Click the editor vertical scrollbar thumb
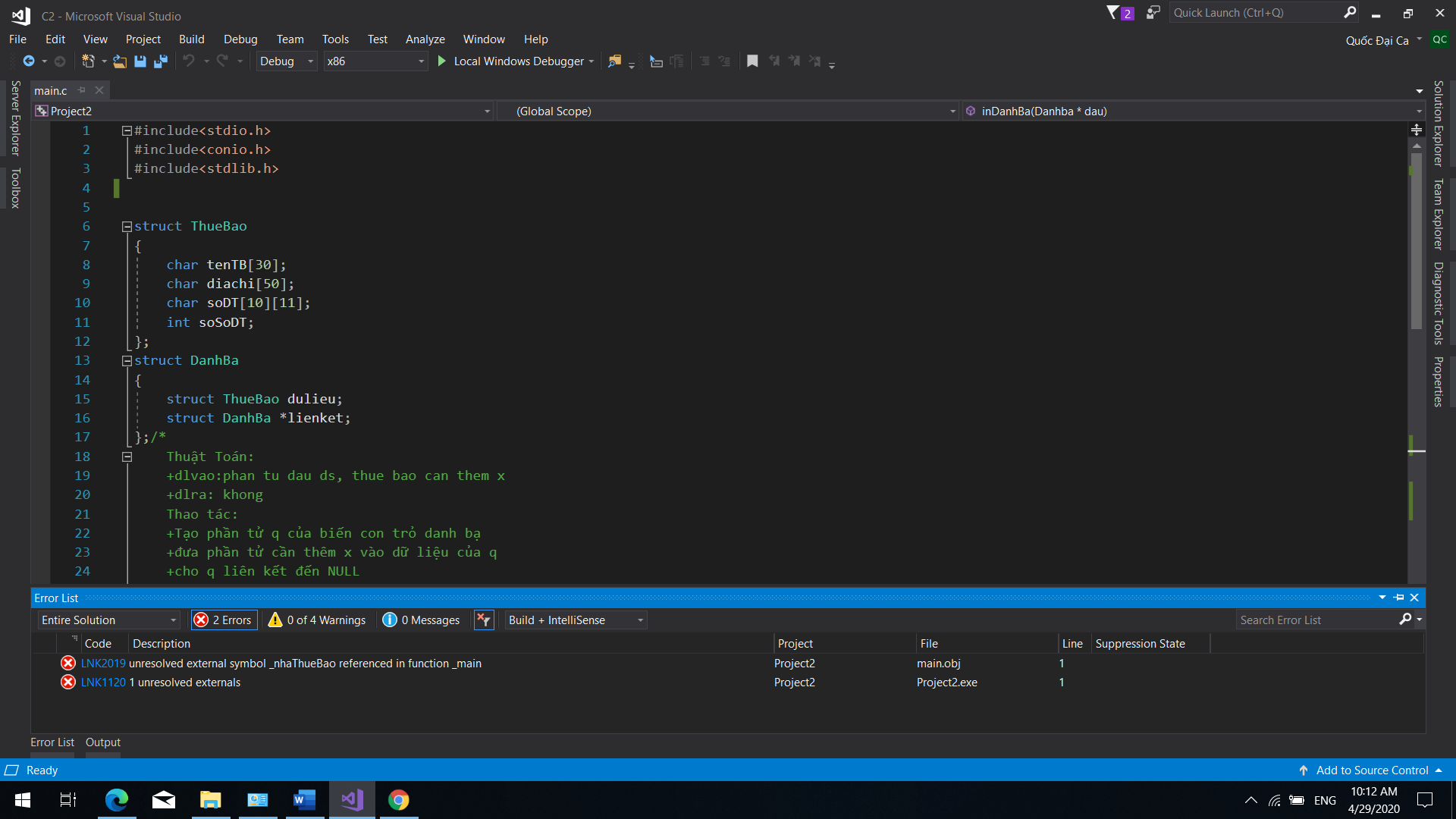The height and width of the screenshot is (819, 1456). [1416, 243]
